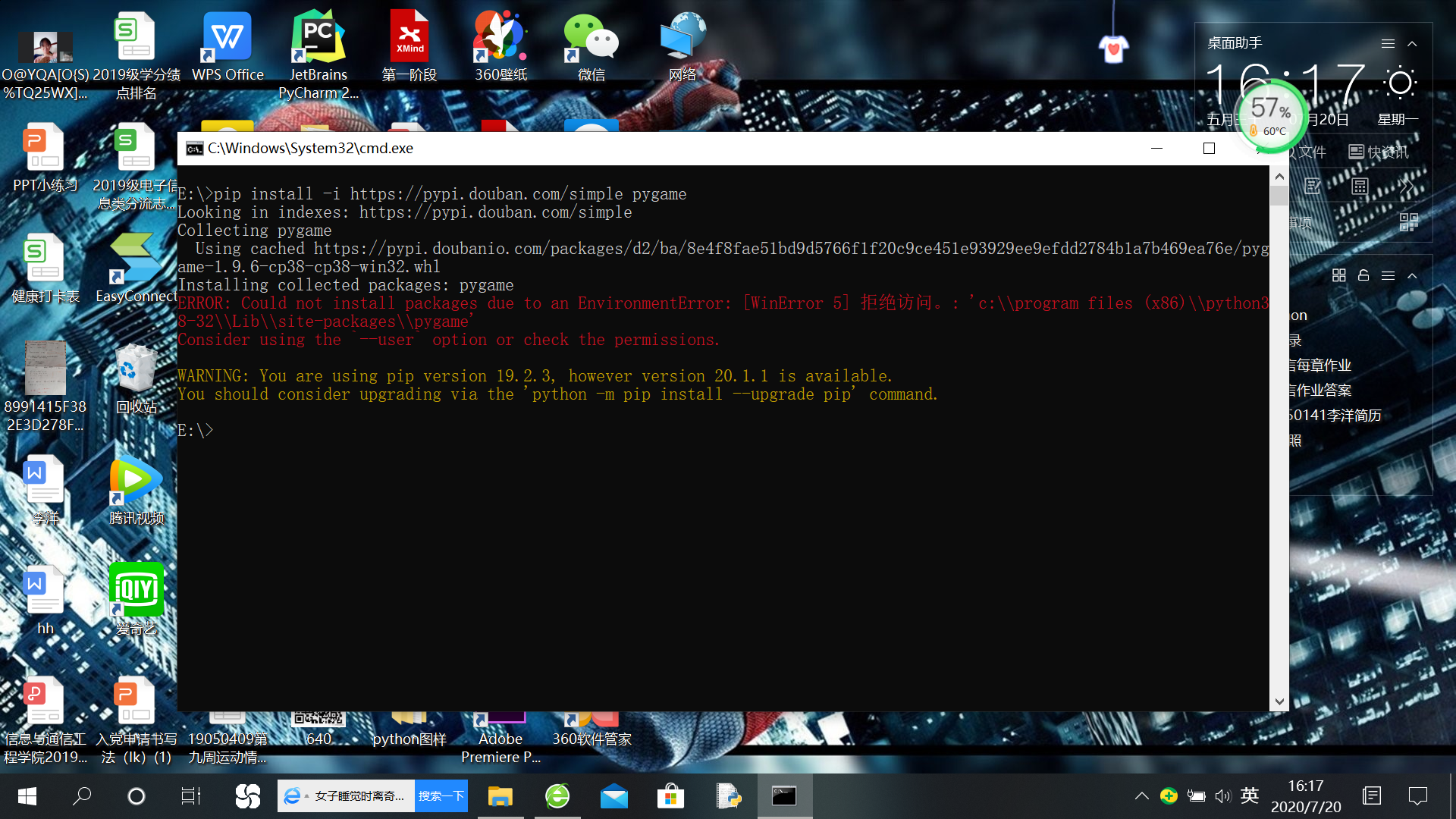
Task: Select the 李洋 Word document
Action: tap(45, 490)
